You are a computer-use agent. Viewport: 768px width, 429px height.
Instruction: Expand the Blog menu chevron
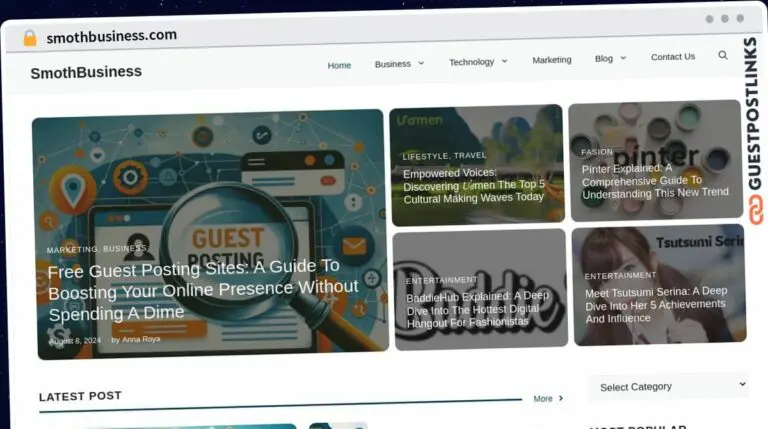coord(623,58)
